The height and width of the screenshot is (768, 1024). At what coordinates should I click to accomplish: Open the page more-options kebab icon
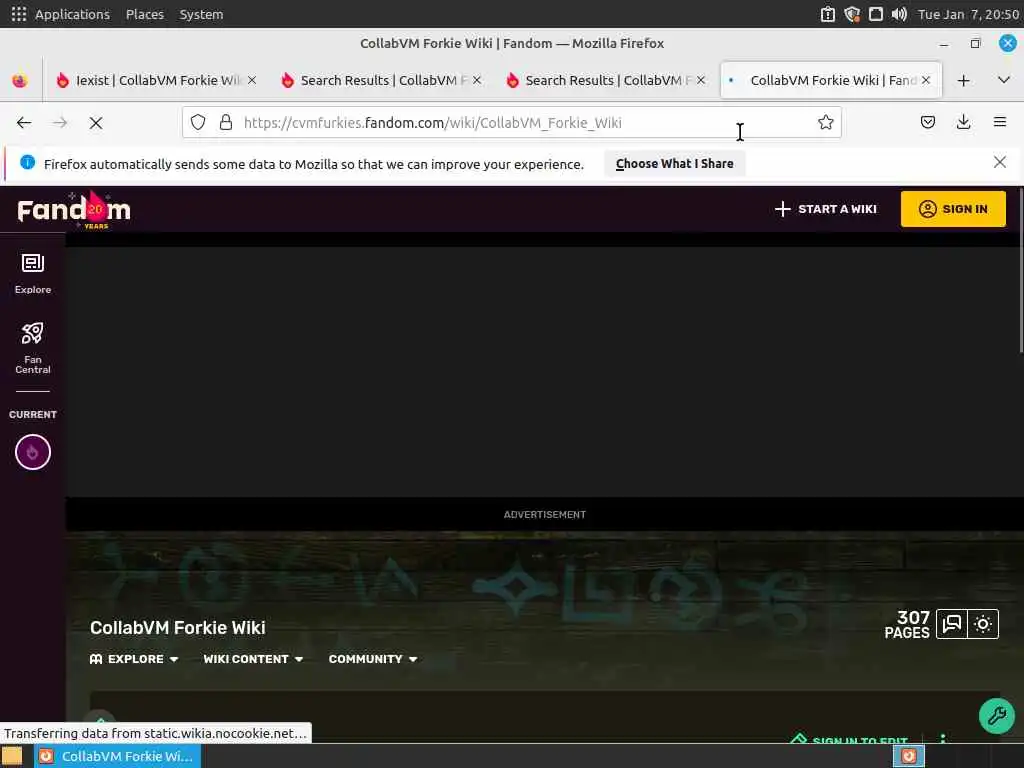(942, 739)
